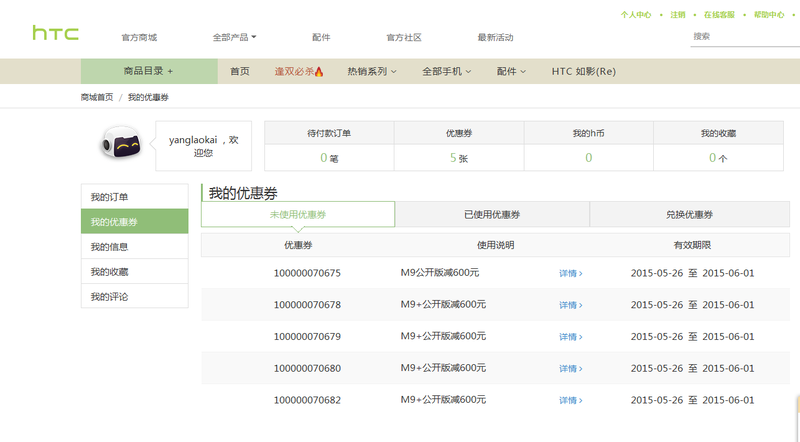Click 商城首页 breadcrumb
Screen dimensions: 800x442
tap(97, 97)
